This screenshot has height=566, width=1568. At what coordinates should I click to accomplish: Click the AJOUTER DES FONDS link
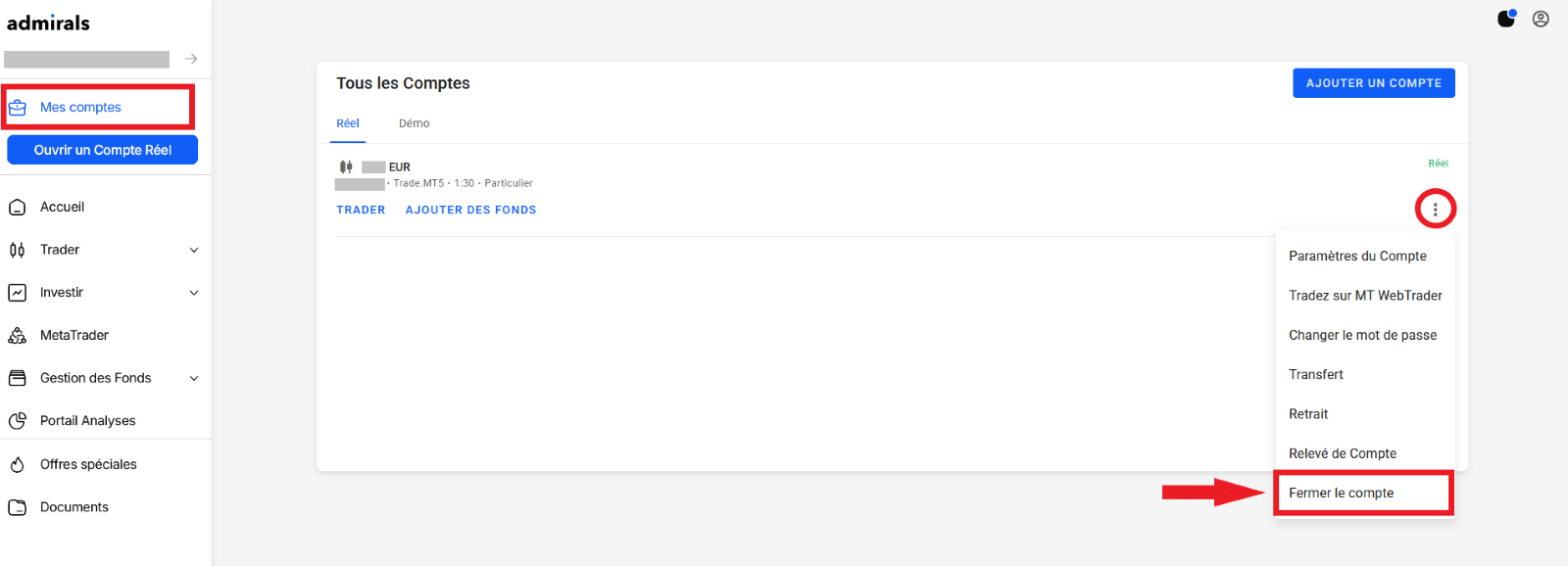point(470,210)
